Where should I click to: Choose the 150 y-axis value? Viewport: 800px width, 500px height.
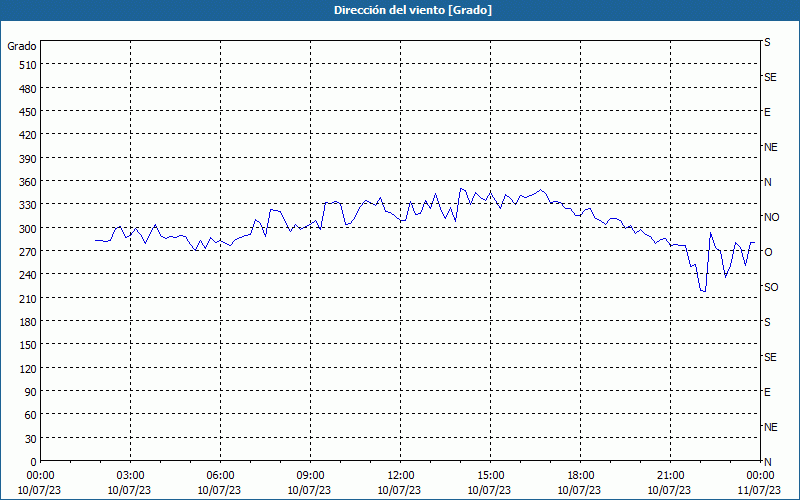pyautogui.click(x=28, y=345)
